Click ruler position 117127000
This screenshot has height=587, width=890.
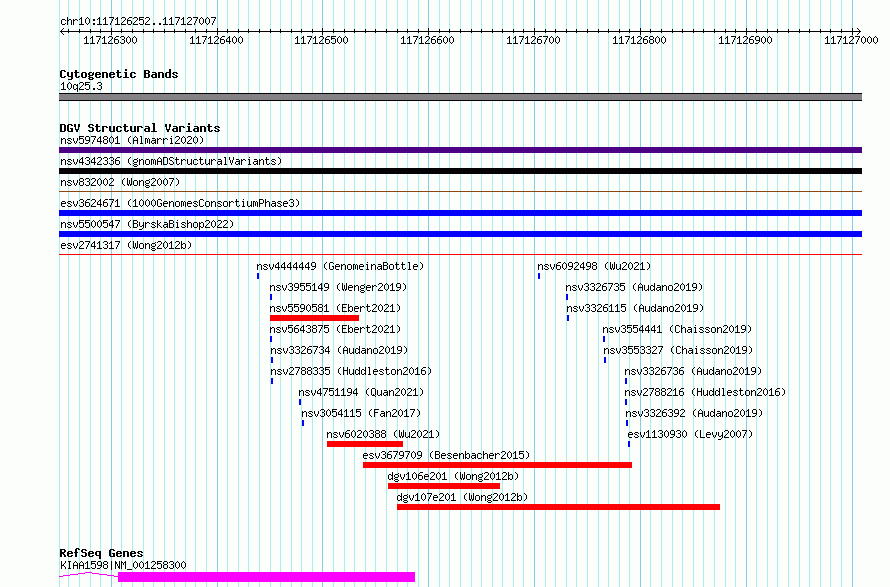tap(851, 40)
